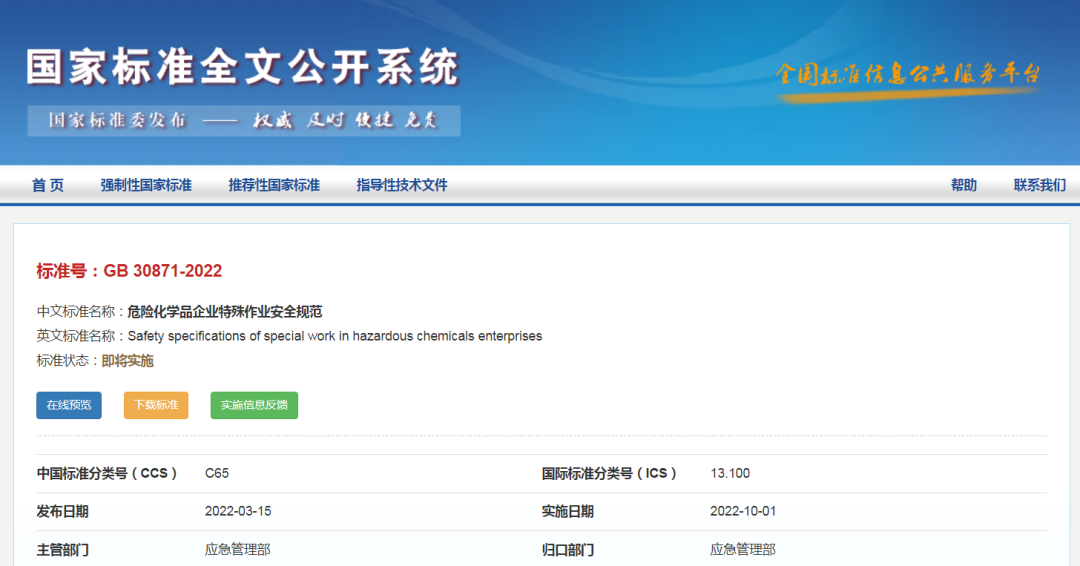Click the Chinese title 危险化学品企业特殊作业安全规范
The height and width of the screenshot is (566, 1080).
tap(225, 312)
